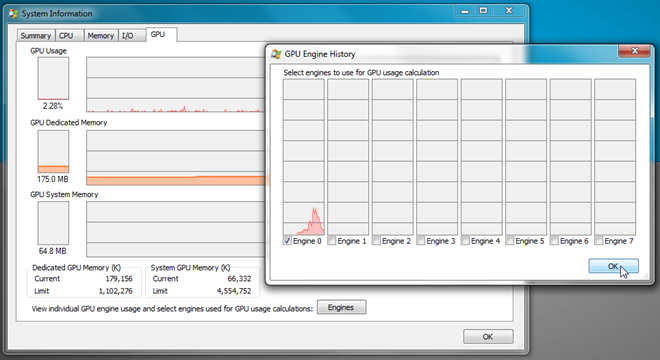Toggle the Engine 4 checkbox
This screenshot has height=360, width=660.
pyautogui.click(x=465, y=241)
